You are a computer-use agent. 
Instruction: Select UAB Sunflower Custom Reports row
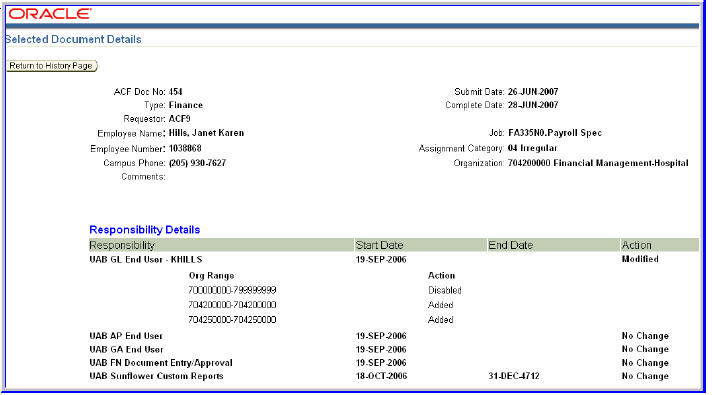[394, 376]
